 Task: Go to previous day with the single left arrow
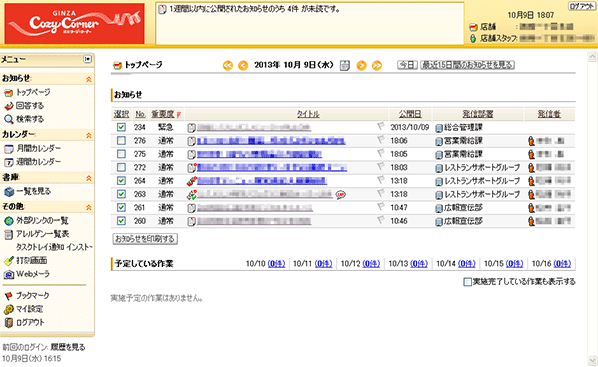click(243, 66)
